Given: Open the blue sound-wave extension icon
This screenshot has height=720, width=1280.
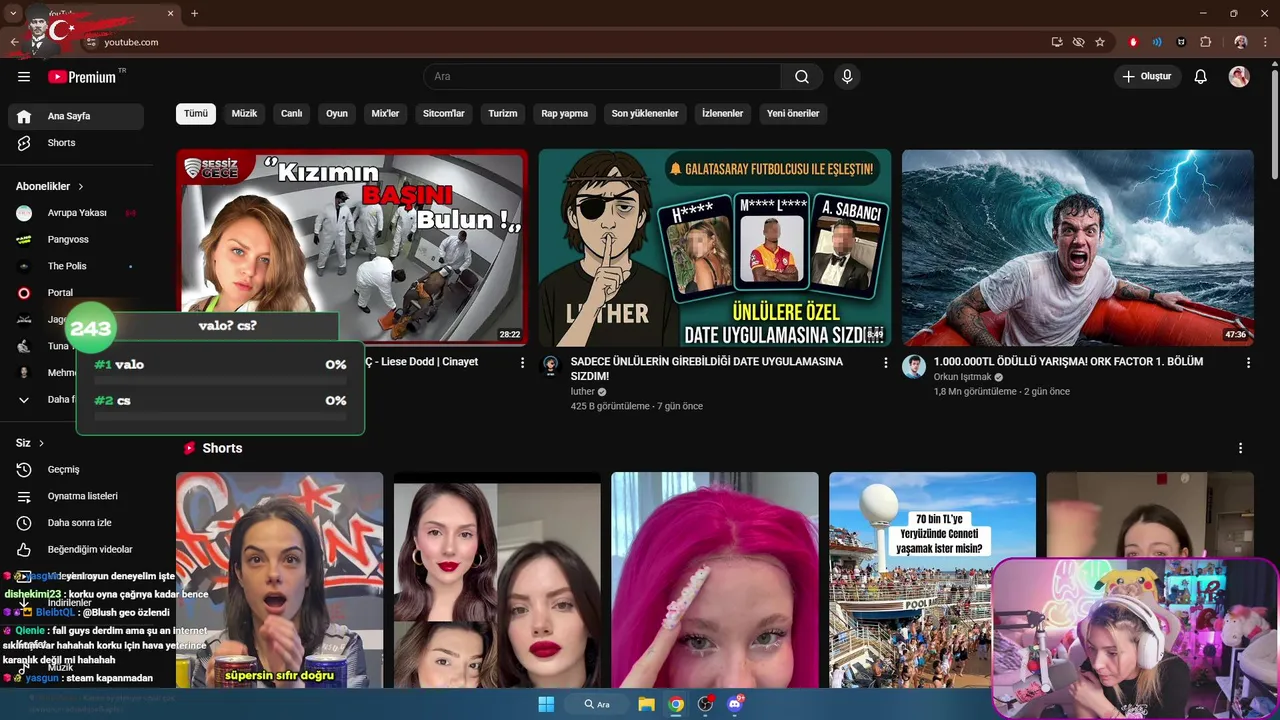Looking at the screenshot, I should point(1157,42).
